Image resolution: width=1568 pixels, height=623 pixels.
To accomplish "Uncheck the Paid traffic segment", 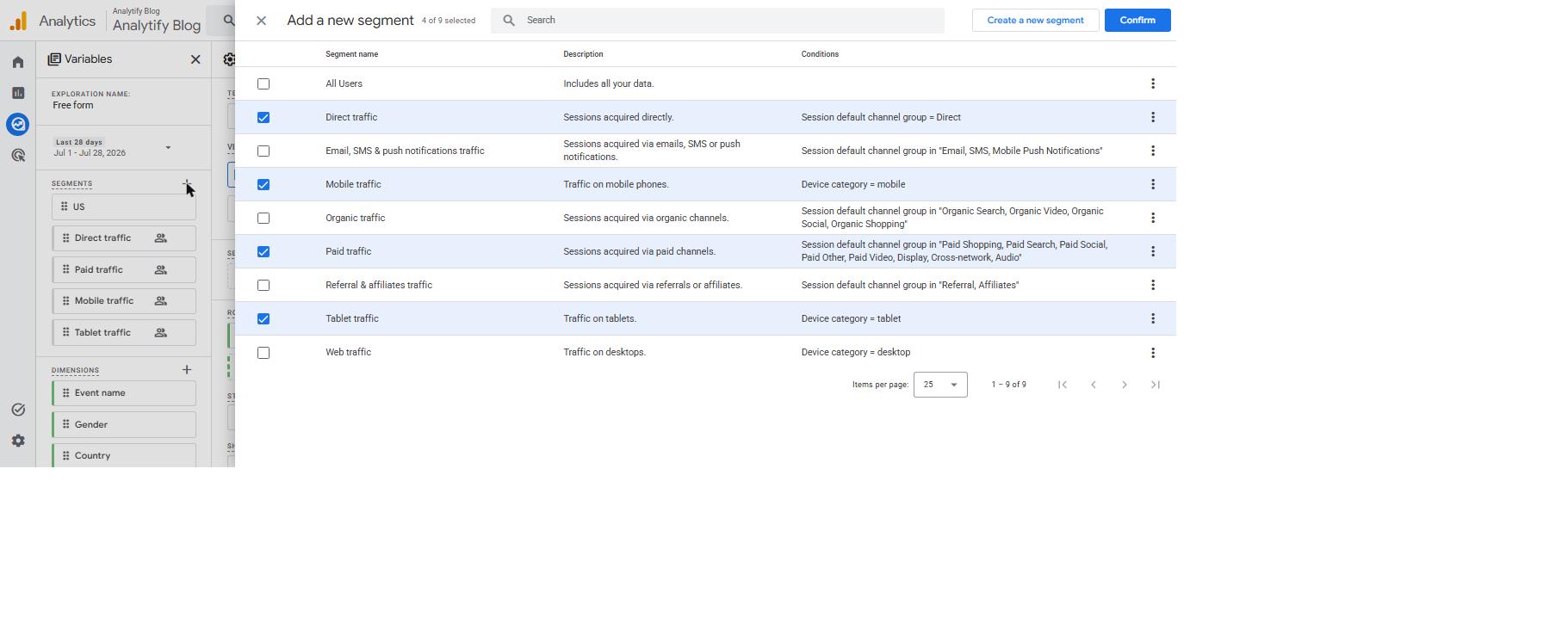I will tap(263, 251).
